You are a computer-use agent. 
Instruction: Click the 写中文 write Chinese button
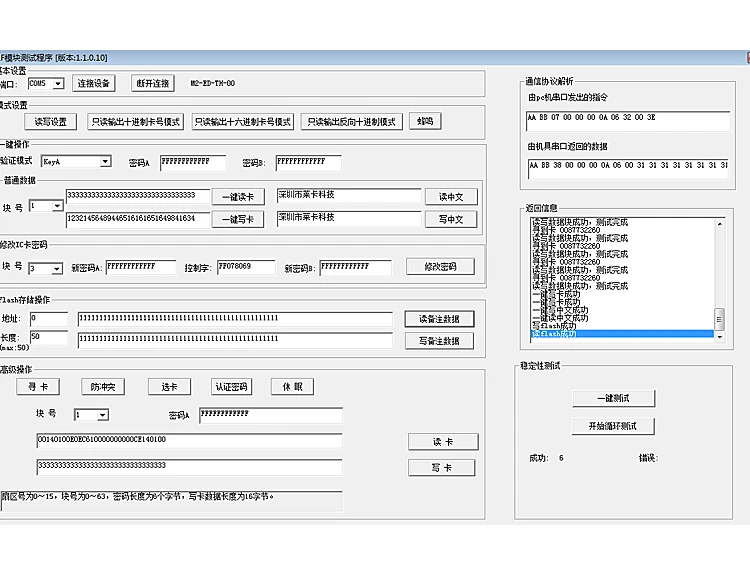point(451,219)
